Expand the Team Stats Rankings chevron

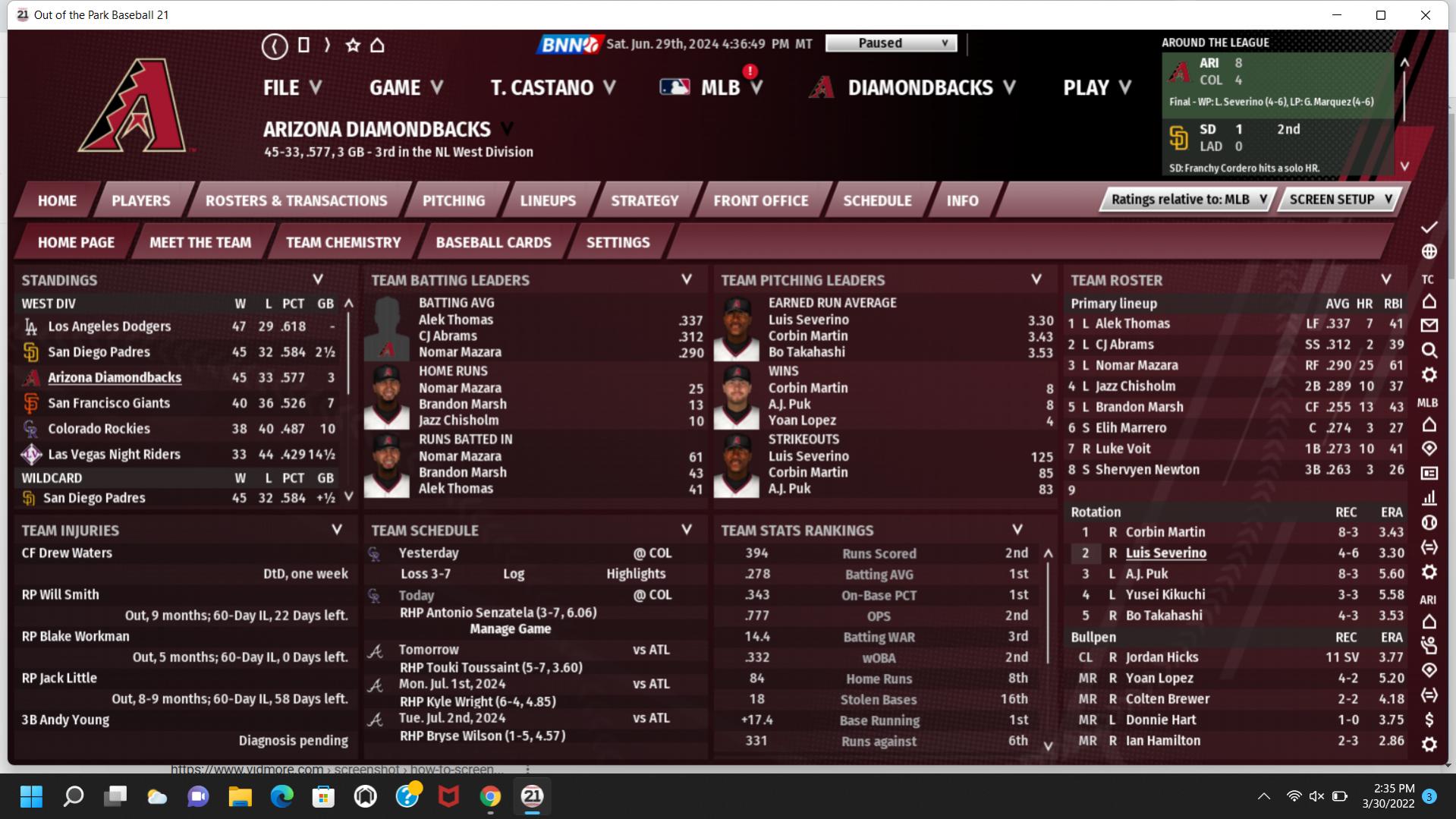point(1017,529)
